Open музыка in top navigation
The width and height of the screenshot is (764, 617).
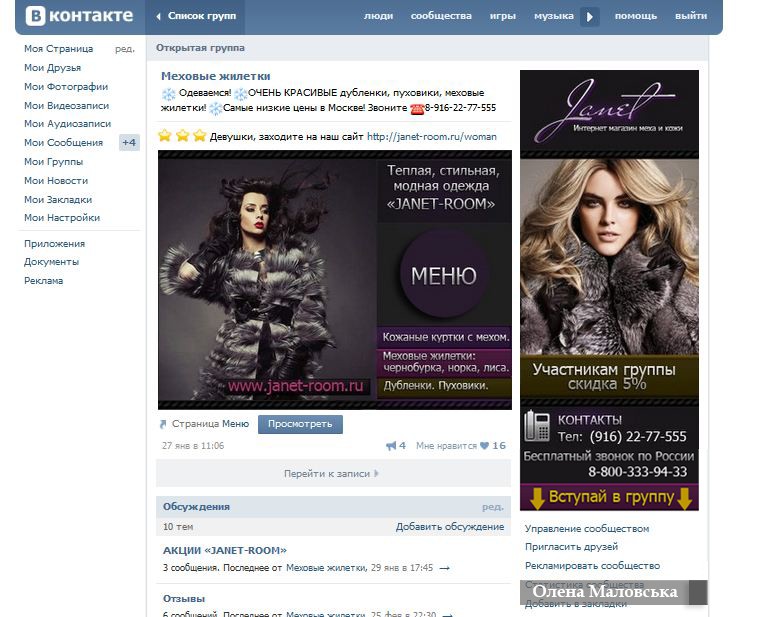[554, 16]
